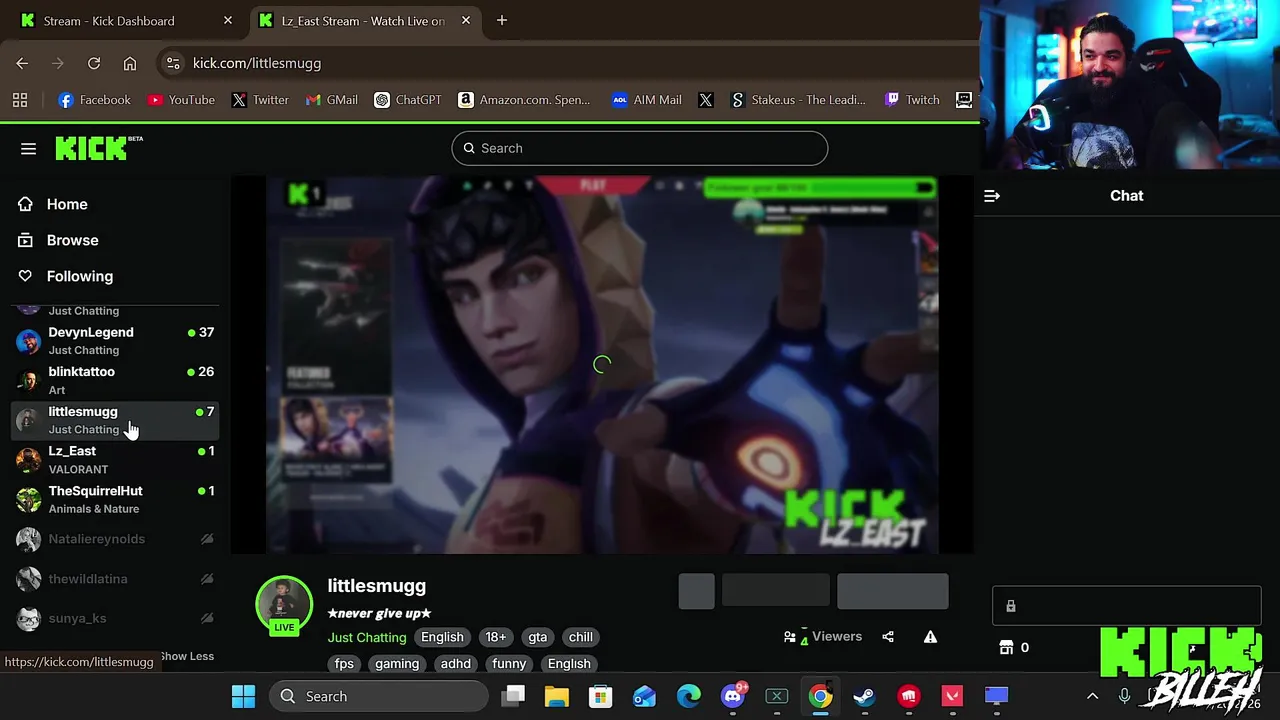Screen dimensions: 1280x720
Task: Reload the page with refresh icon
Action: pos(94,63)
